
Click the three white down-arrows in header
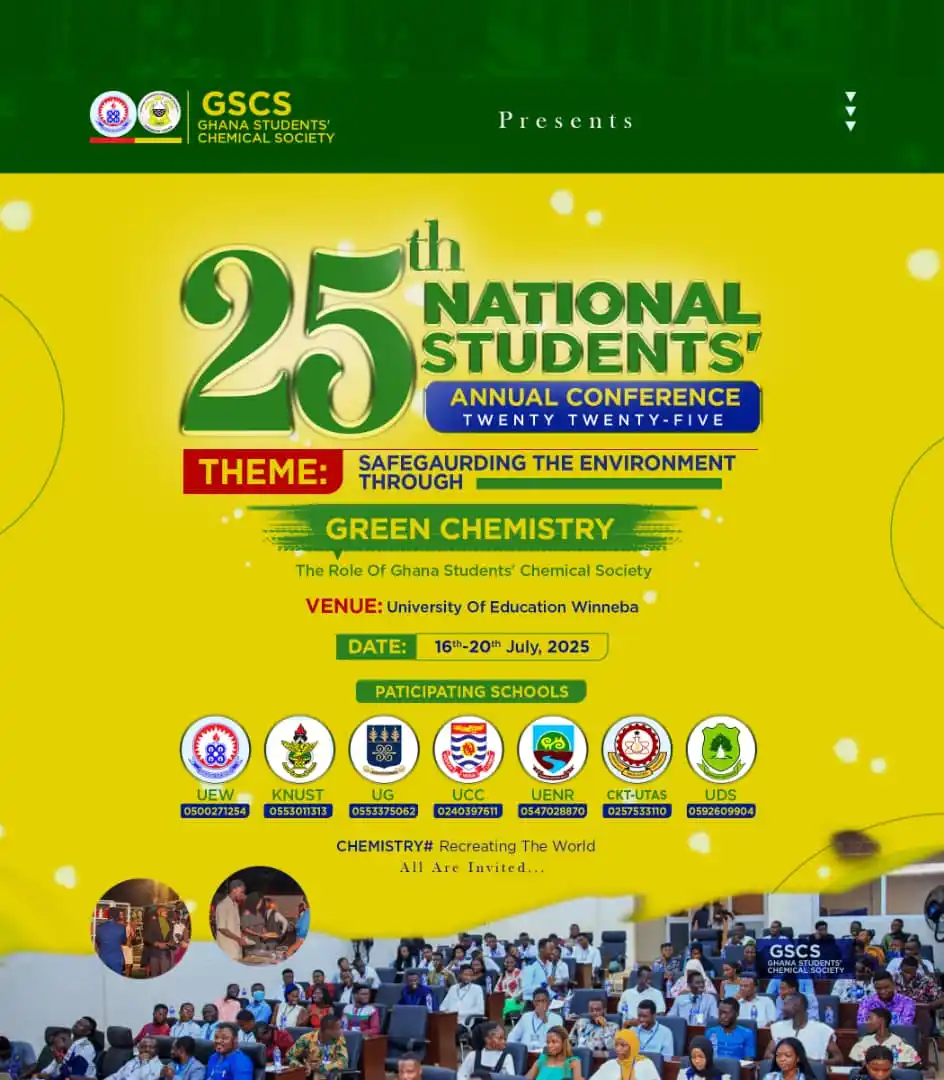coord(850,111)
